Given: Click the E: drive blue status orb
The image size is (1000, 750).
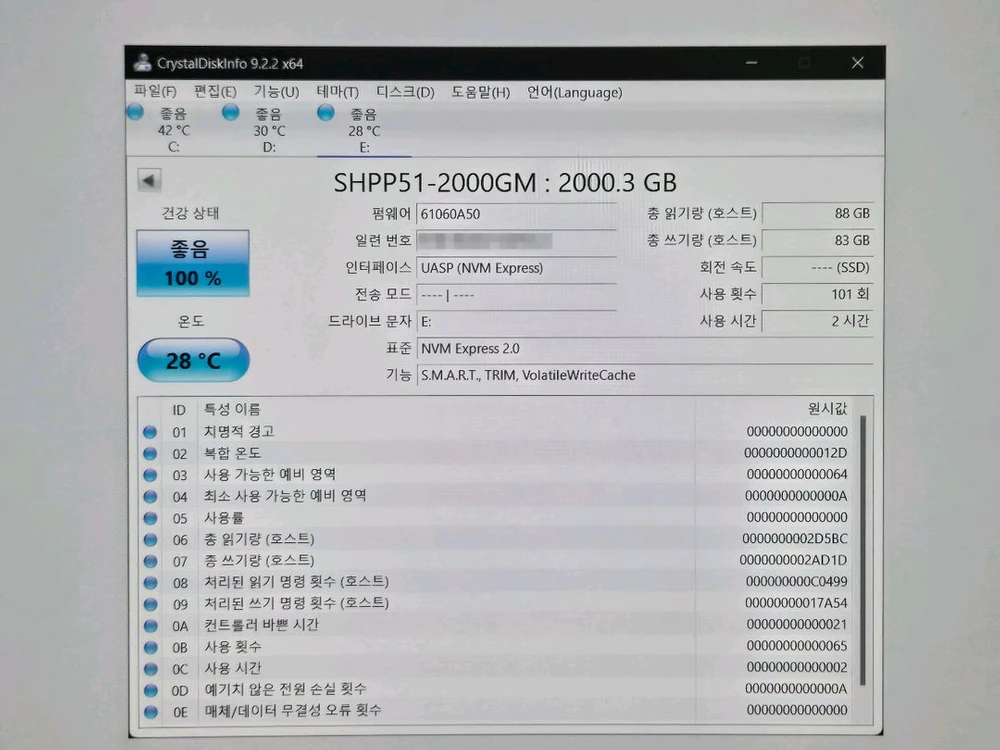Looking at the screenshot, I should (x=326, y=113).
